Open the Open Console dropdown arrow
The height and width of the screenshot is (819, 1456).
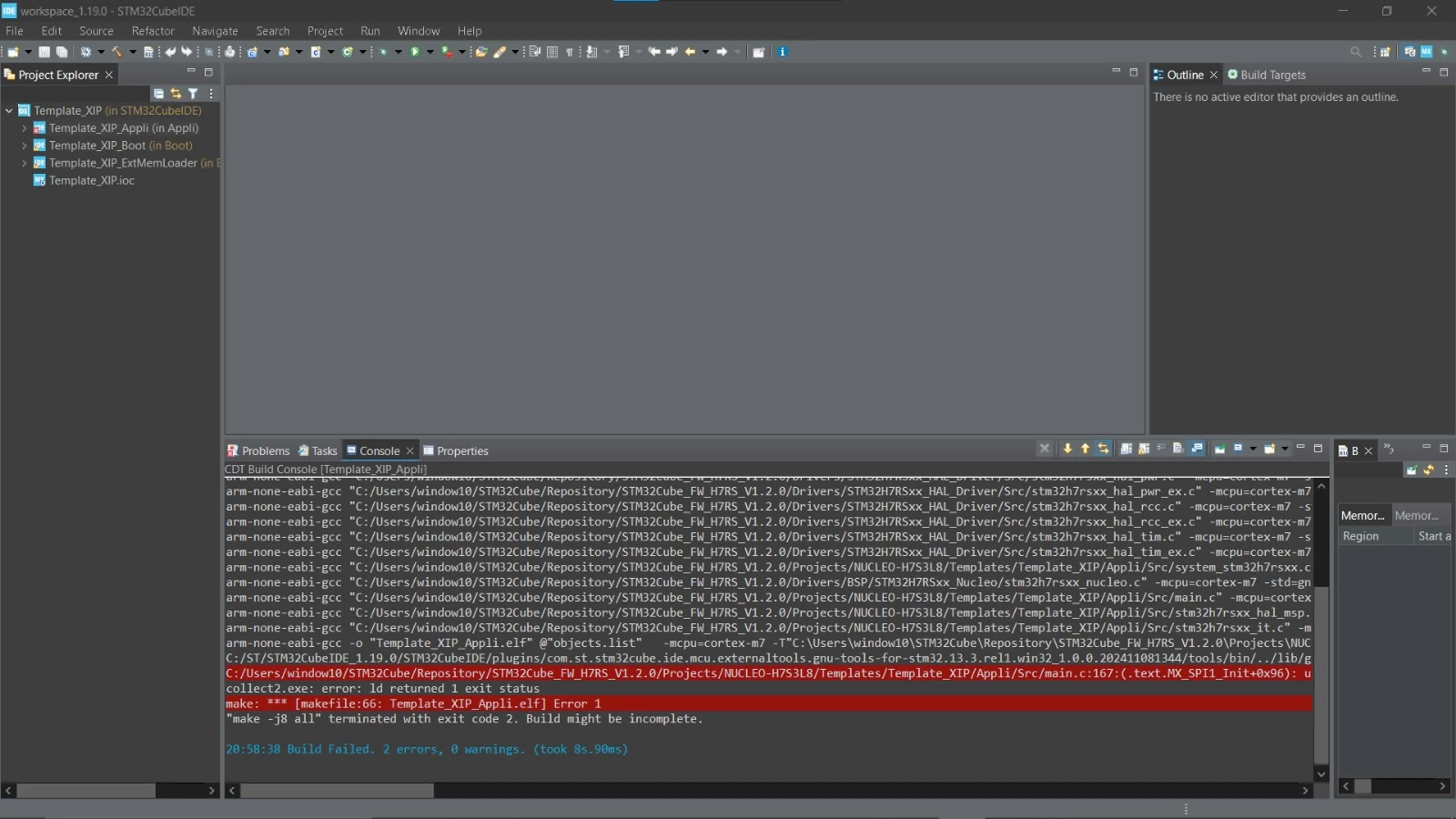point(1285,449)
